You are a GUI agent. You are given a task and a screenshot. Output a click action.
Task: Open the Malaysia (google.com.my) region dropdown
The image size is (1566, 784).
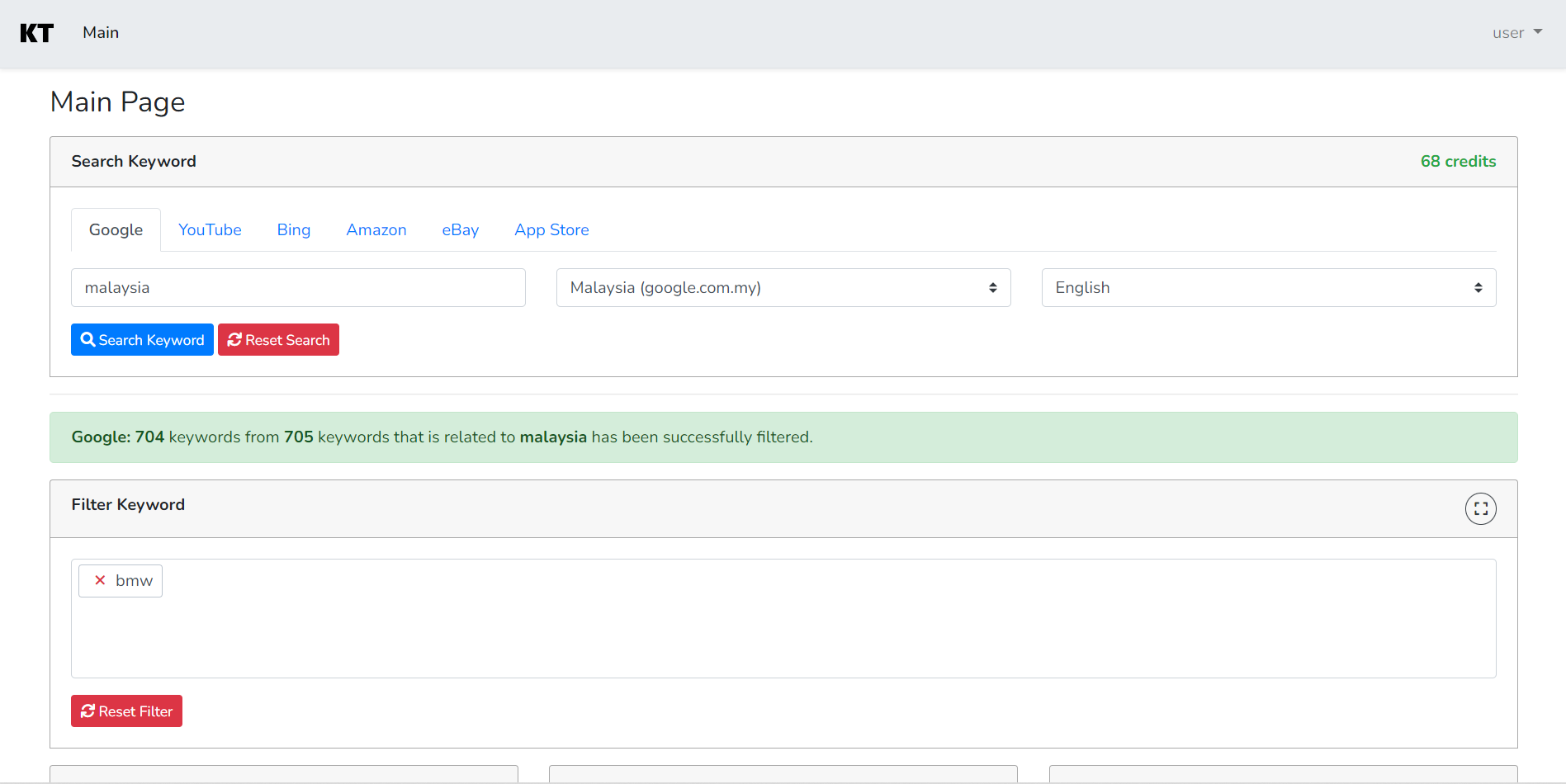pos(783,288)
